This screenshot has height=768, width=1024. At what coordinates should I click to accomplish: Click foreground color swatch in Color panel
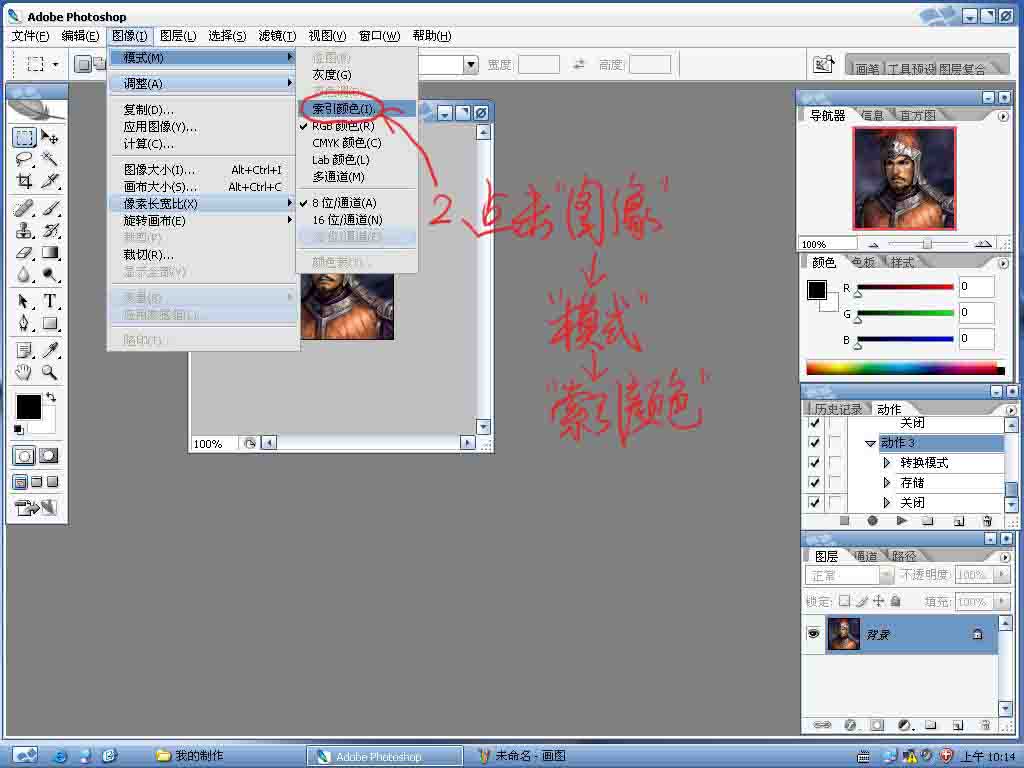tap(816, 289)
